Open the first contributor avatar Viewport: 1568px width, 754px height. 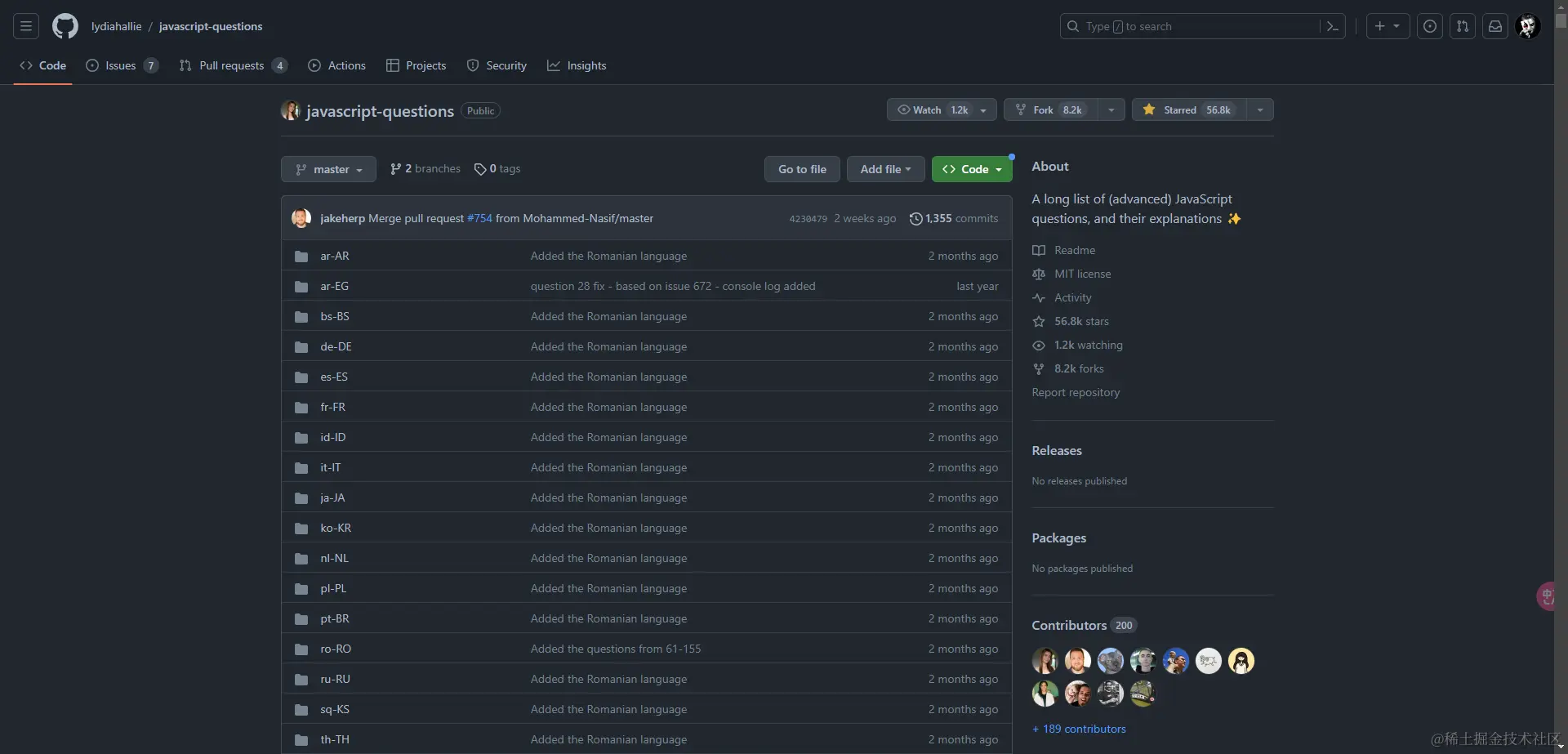[1045, 661]
